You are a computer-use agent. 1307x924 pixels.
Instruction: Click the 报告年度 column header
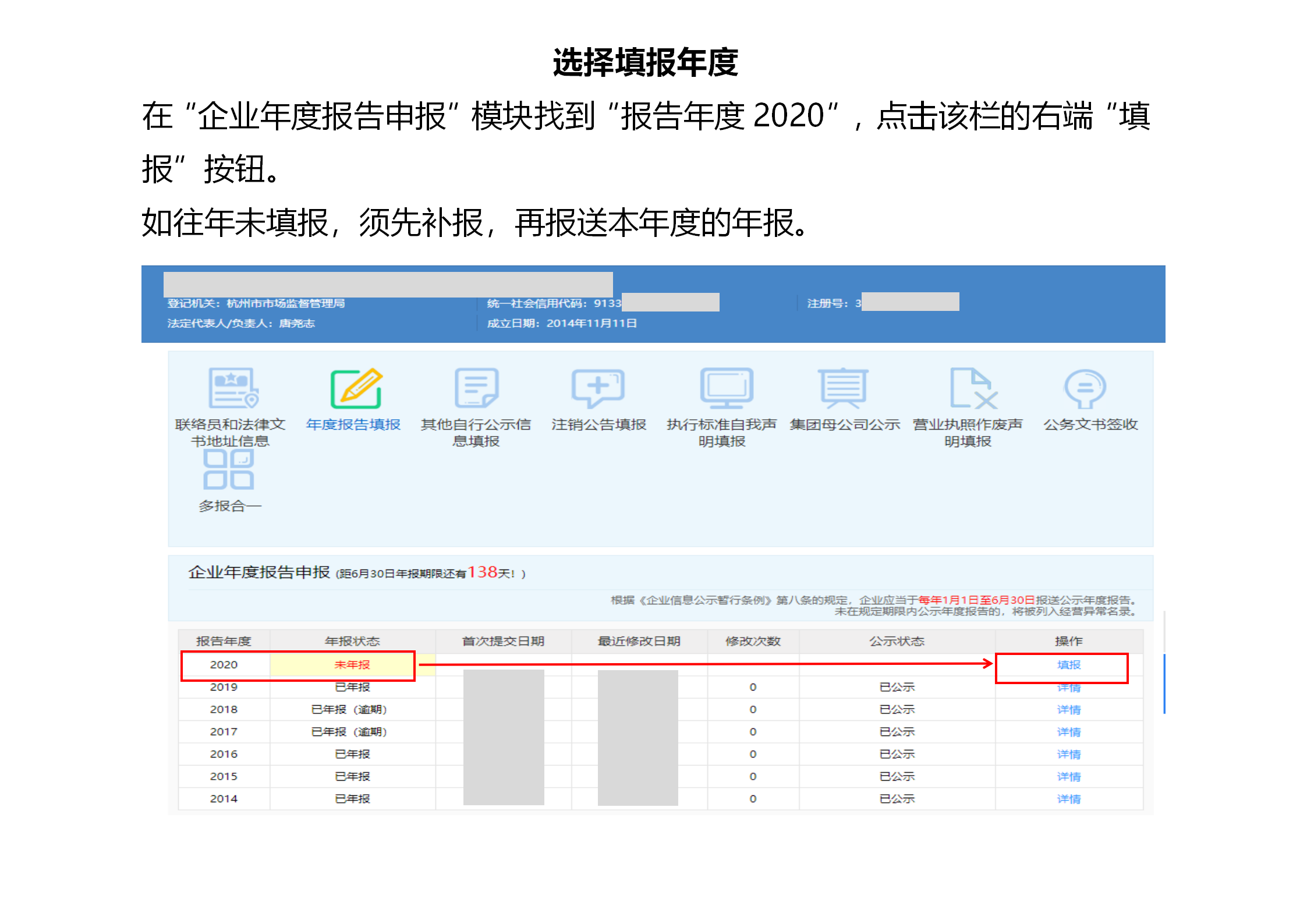224,641
